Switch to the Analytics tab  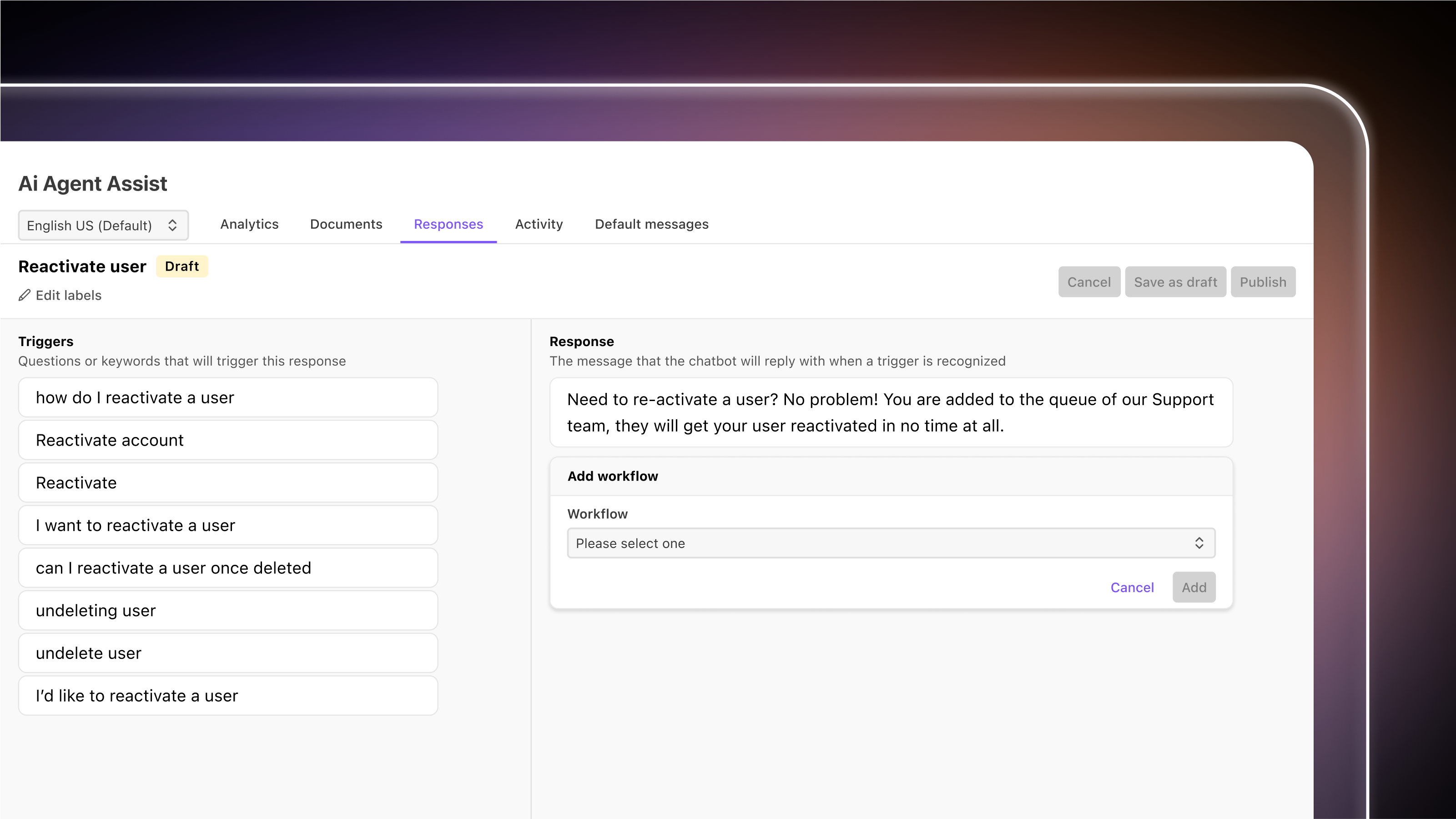click(x=249, y=224)
